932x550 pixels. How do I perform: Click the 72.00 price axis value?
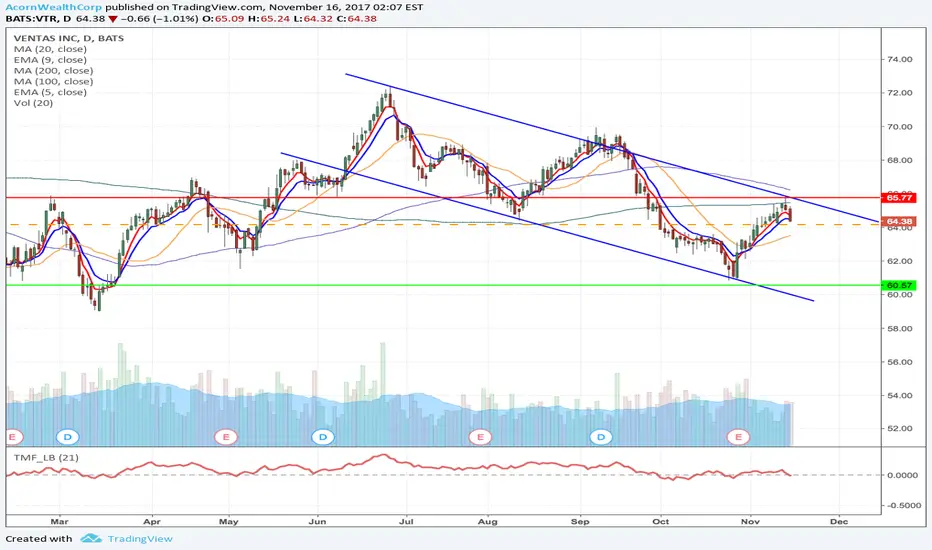click(899, 93)
